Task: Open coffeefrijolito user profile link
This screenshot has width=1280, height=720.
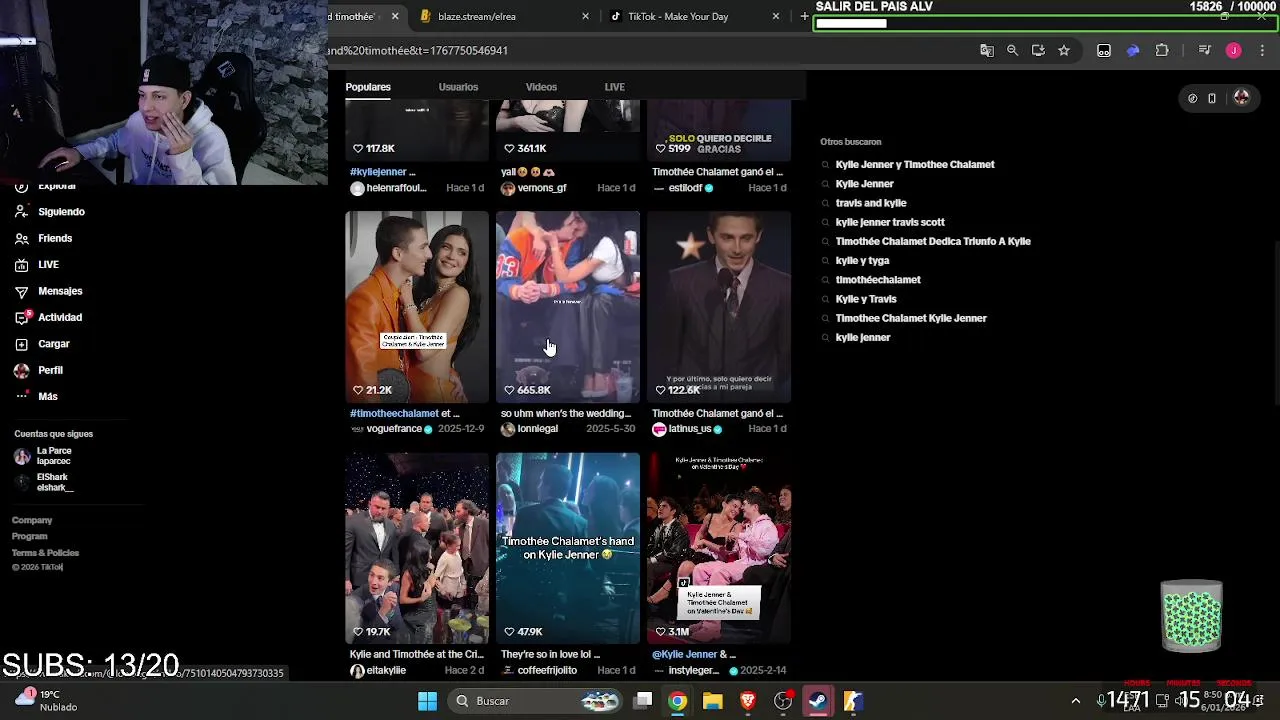Action: pos(547,670)
